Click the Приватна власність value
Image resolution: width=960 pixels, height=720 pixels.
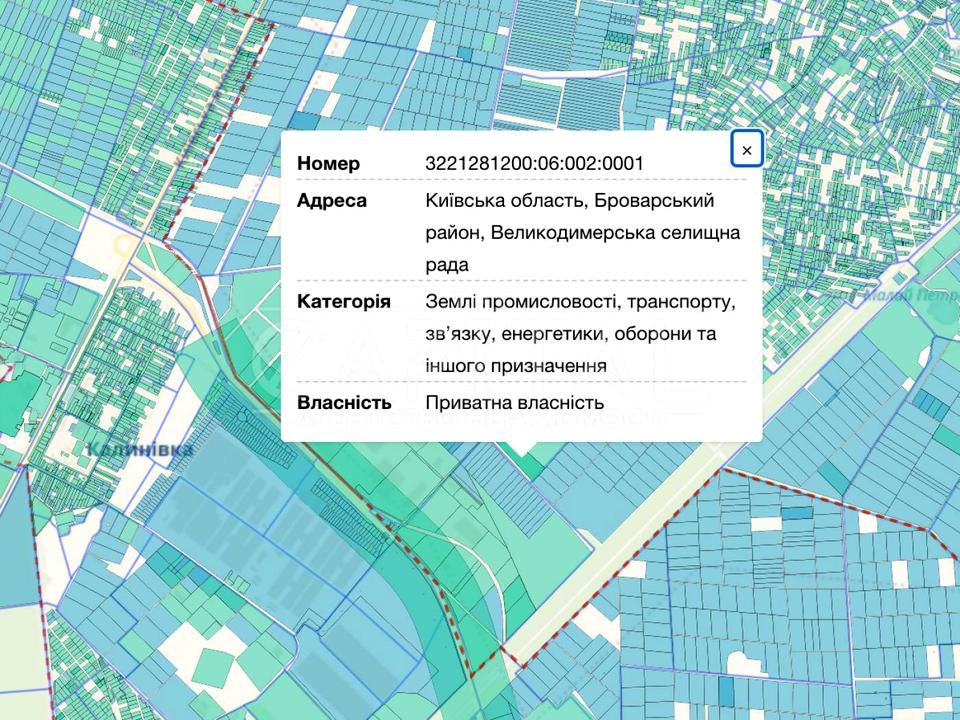coord(514,402)
